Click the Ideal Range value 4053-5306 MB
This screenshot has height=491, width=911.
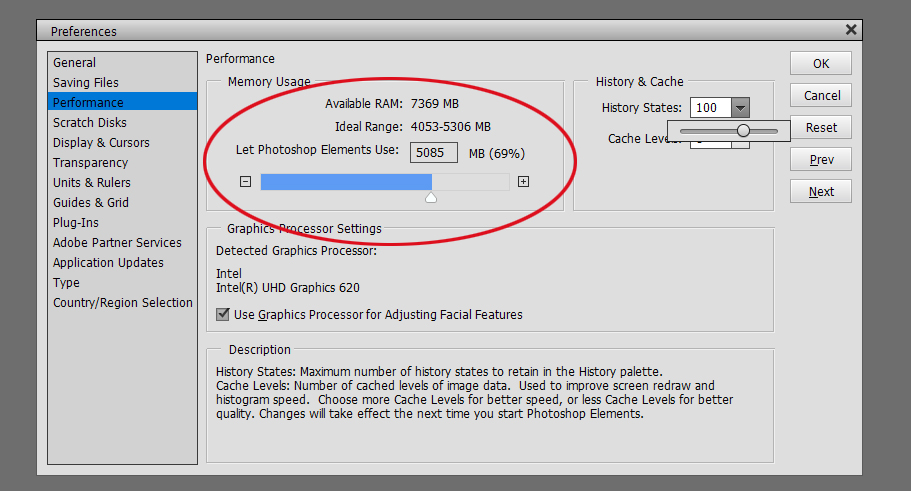(451, 127)
